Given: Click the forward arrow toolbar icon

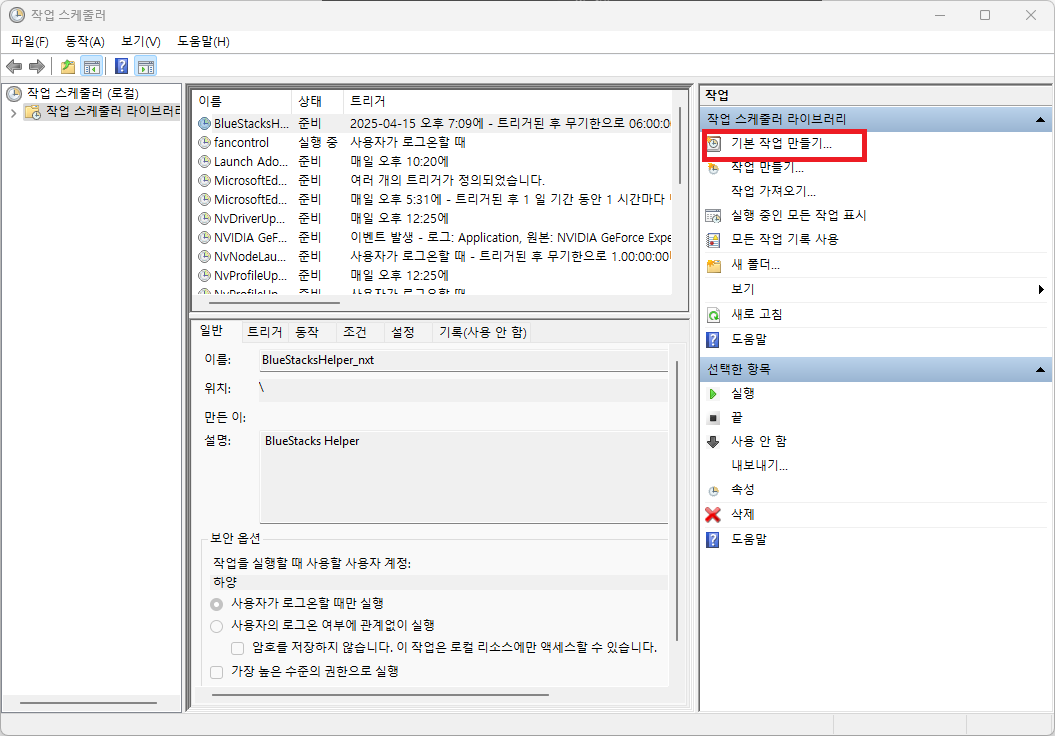Looking at the screenshot, I should (37, 67).
